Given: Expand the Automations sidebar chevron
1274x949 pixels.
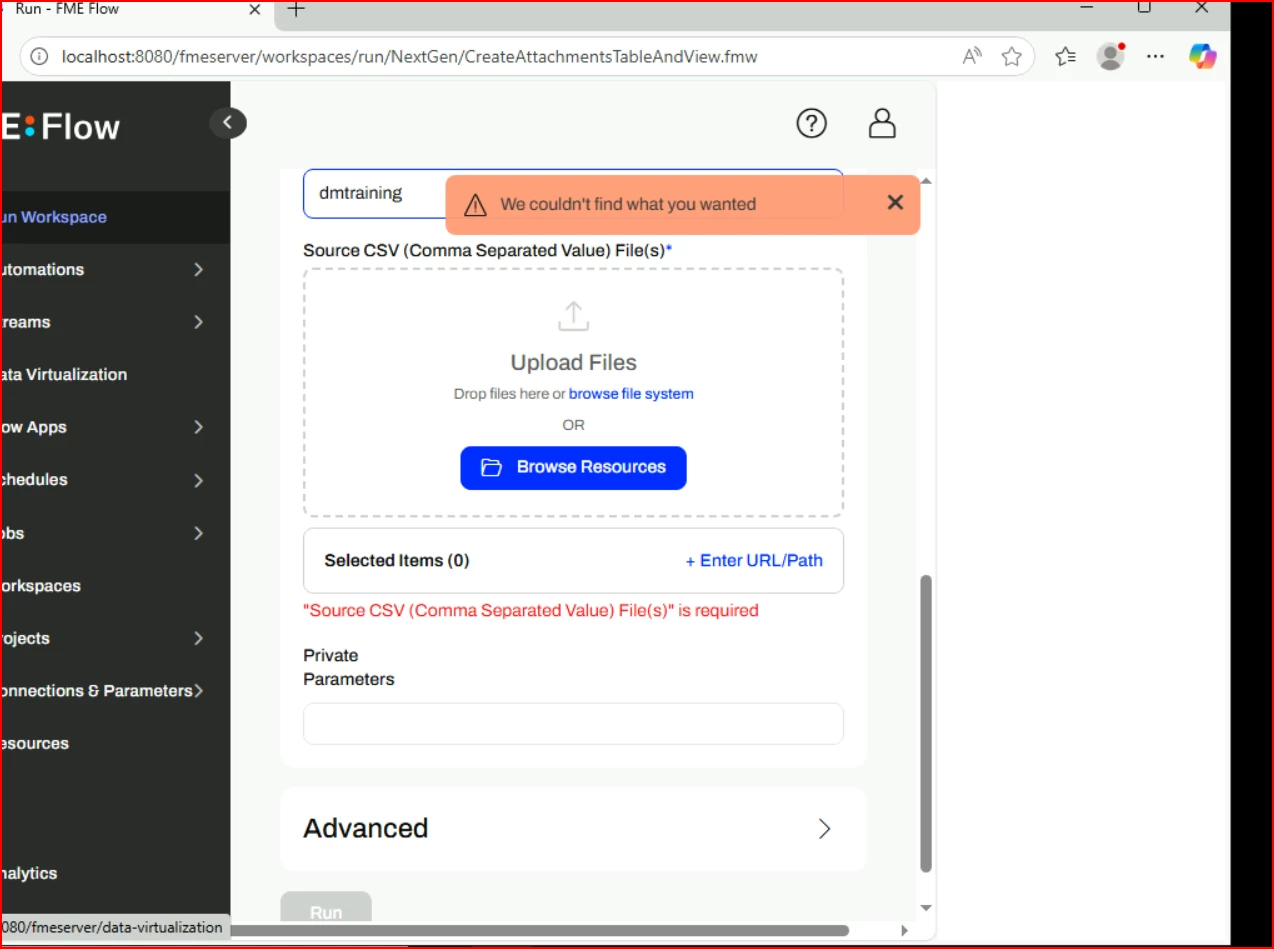Looking at the screenshot, I should (x=198, y=270).
